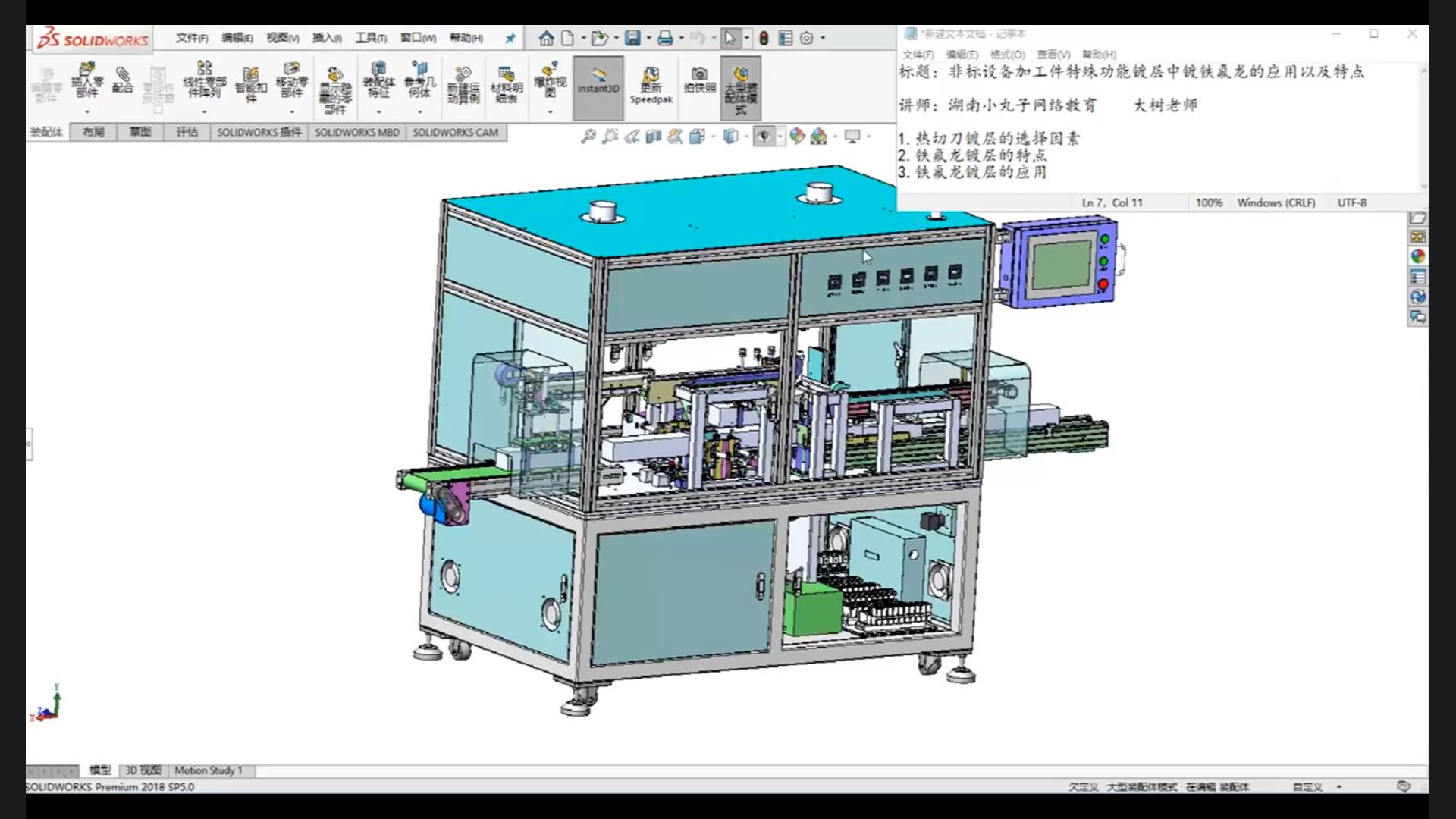Switch to the 布局 Layout tab

click(93, 132)
